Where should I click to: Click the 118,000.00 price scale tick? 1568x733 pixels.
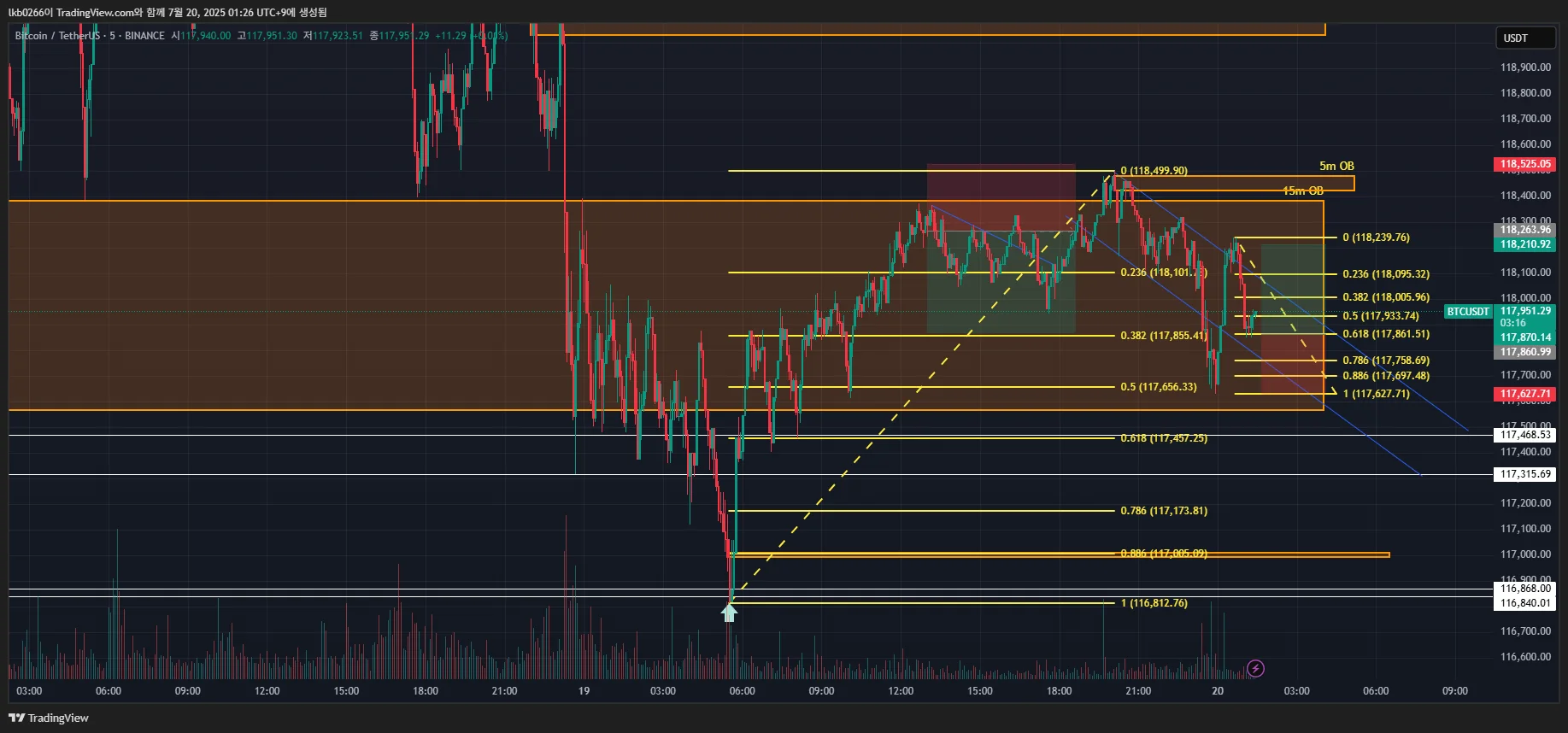tap(1525, 298)
